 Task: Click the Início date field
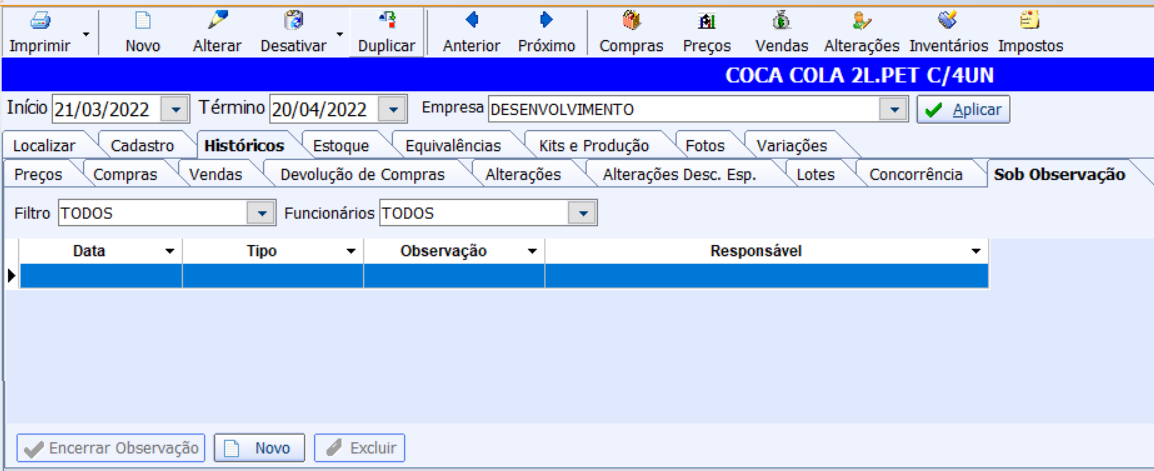(x=107, y=110)
